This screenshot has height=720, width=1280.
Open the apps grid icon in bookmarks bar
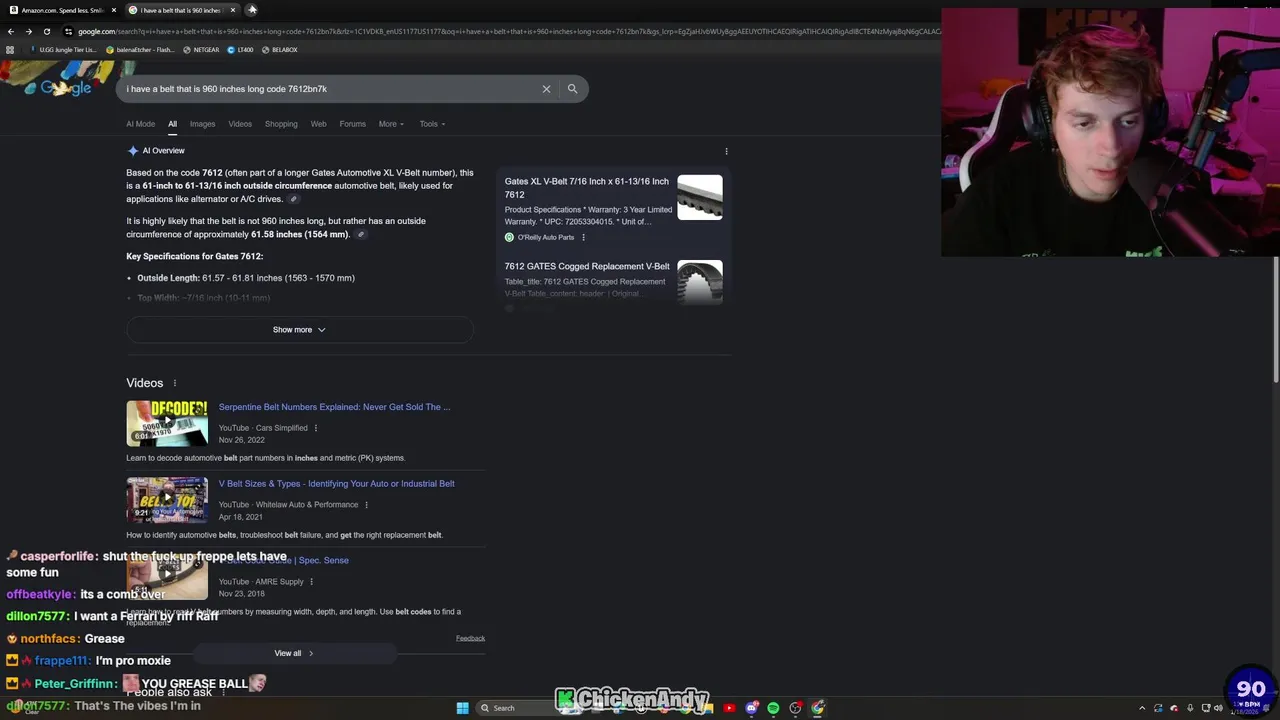[10, 49]
